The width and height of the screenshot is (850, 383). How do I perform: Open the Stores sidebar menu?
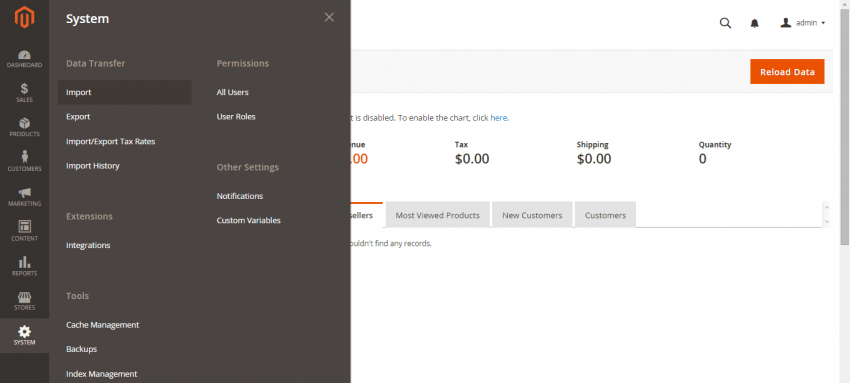point(24,301)
